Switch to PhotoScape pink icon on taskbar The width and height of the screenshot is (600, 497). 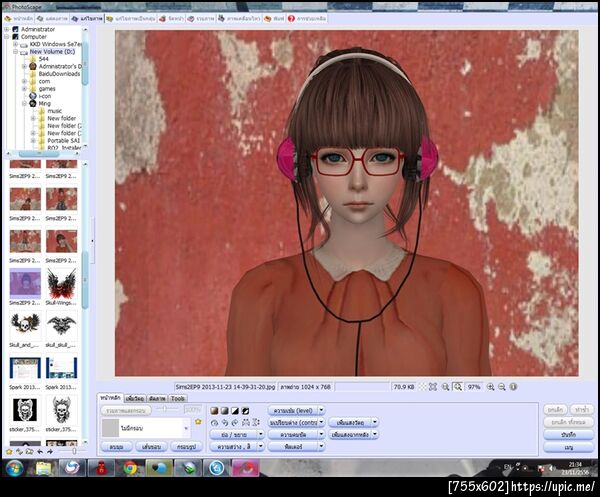click(245, 468)
